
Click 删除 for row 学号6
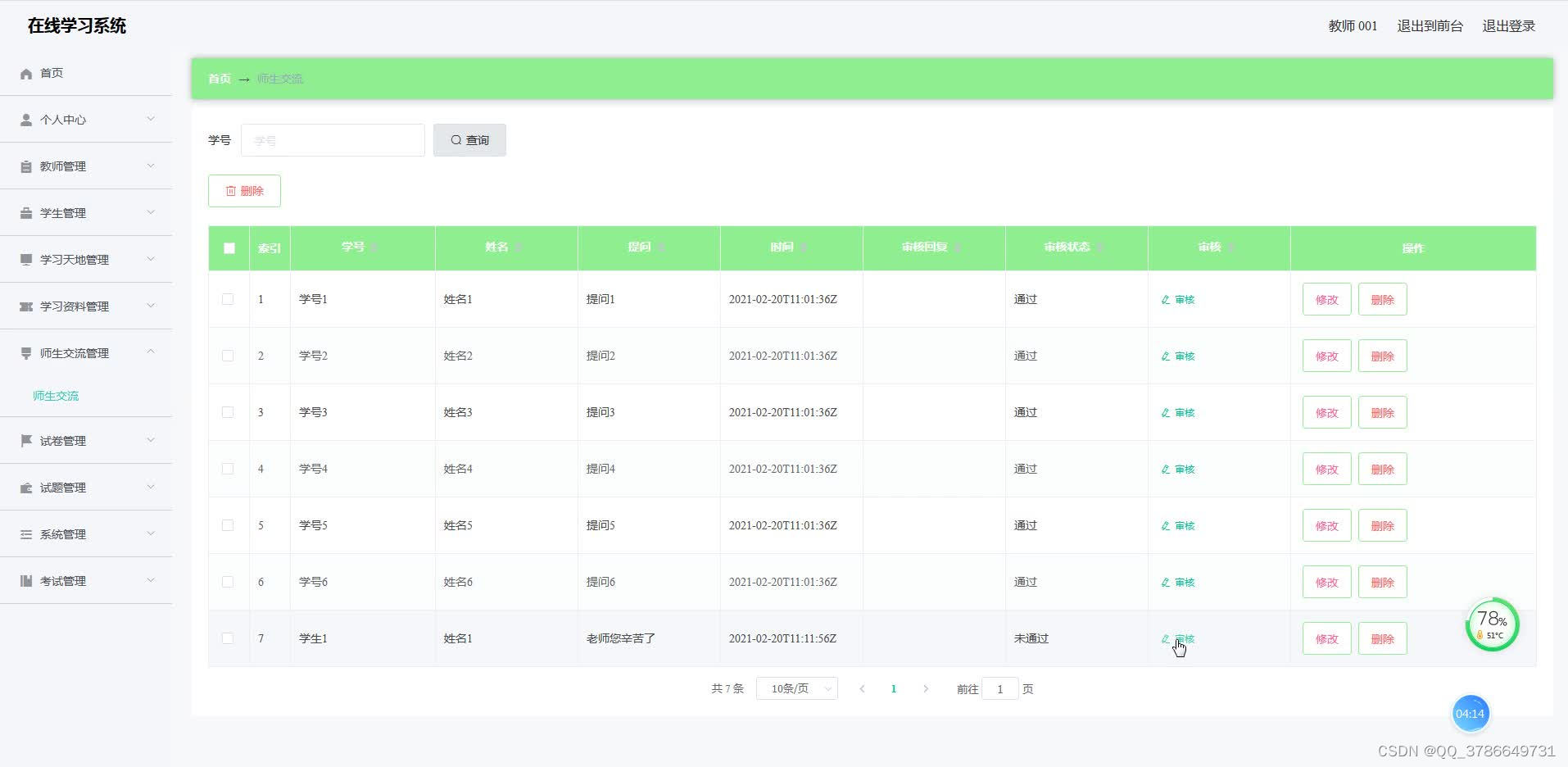tap(1382, 582)
